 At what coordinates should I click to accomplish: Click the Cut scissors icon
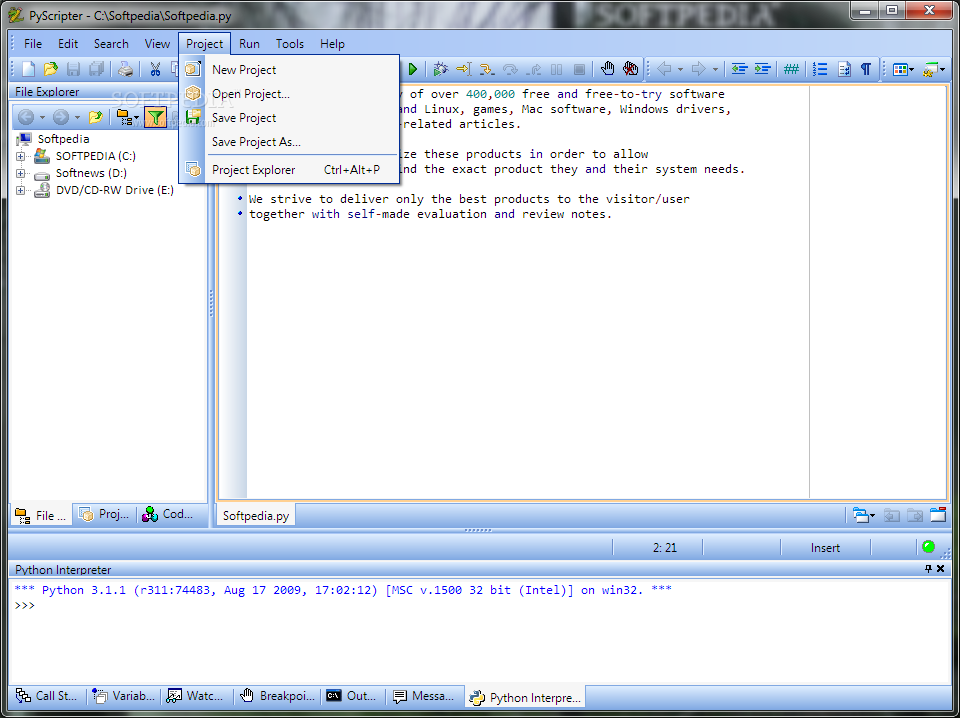[x=155, y=69]
